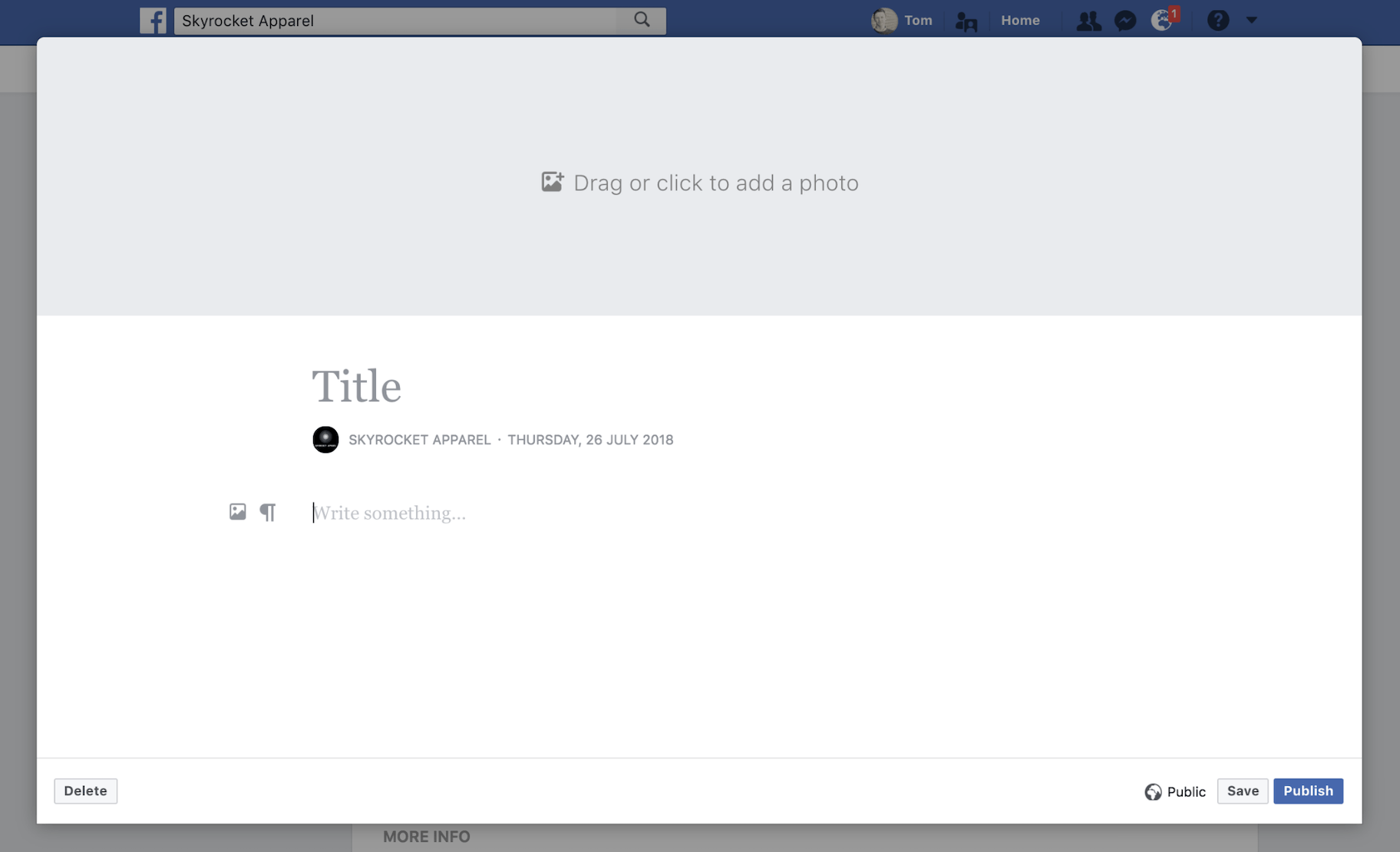
Task: Check notifications via the globe icon
Action: click(1162, 21)
